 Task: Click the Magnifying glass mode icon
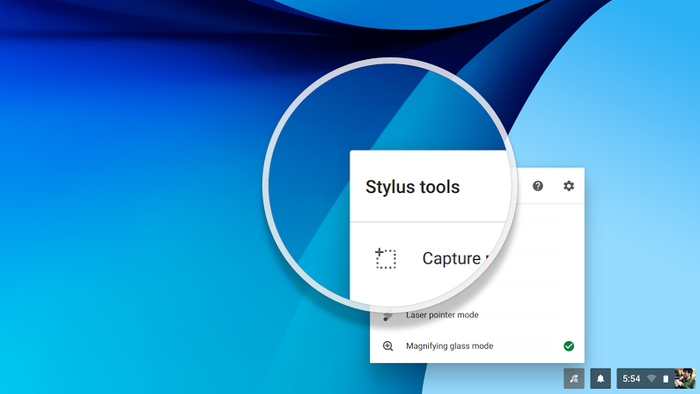coord(388,346)
